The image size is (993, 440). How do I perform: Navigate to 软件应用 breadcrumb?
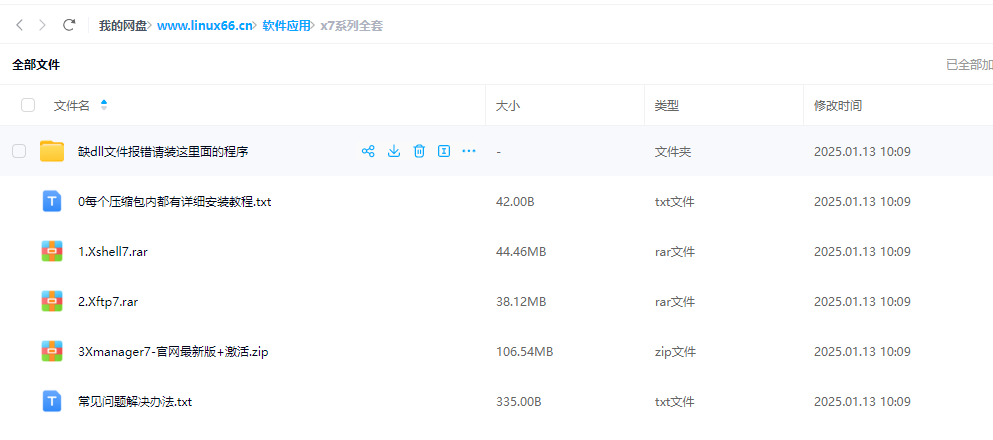pyautogui.click(x=286, y=26)
